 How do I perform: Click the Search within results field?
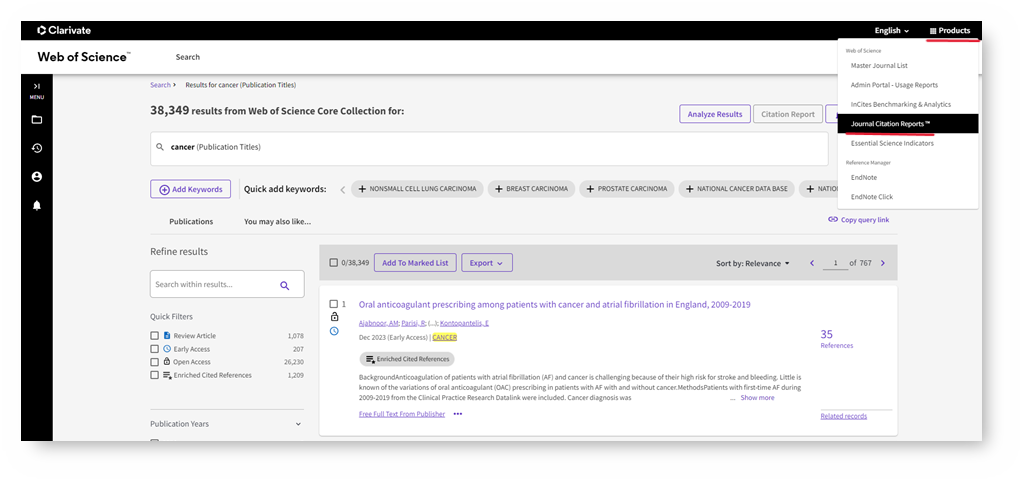point(227,285)
